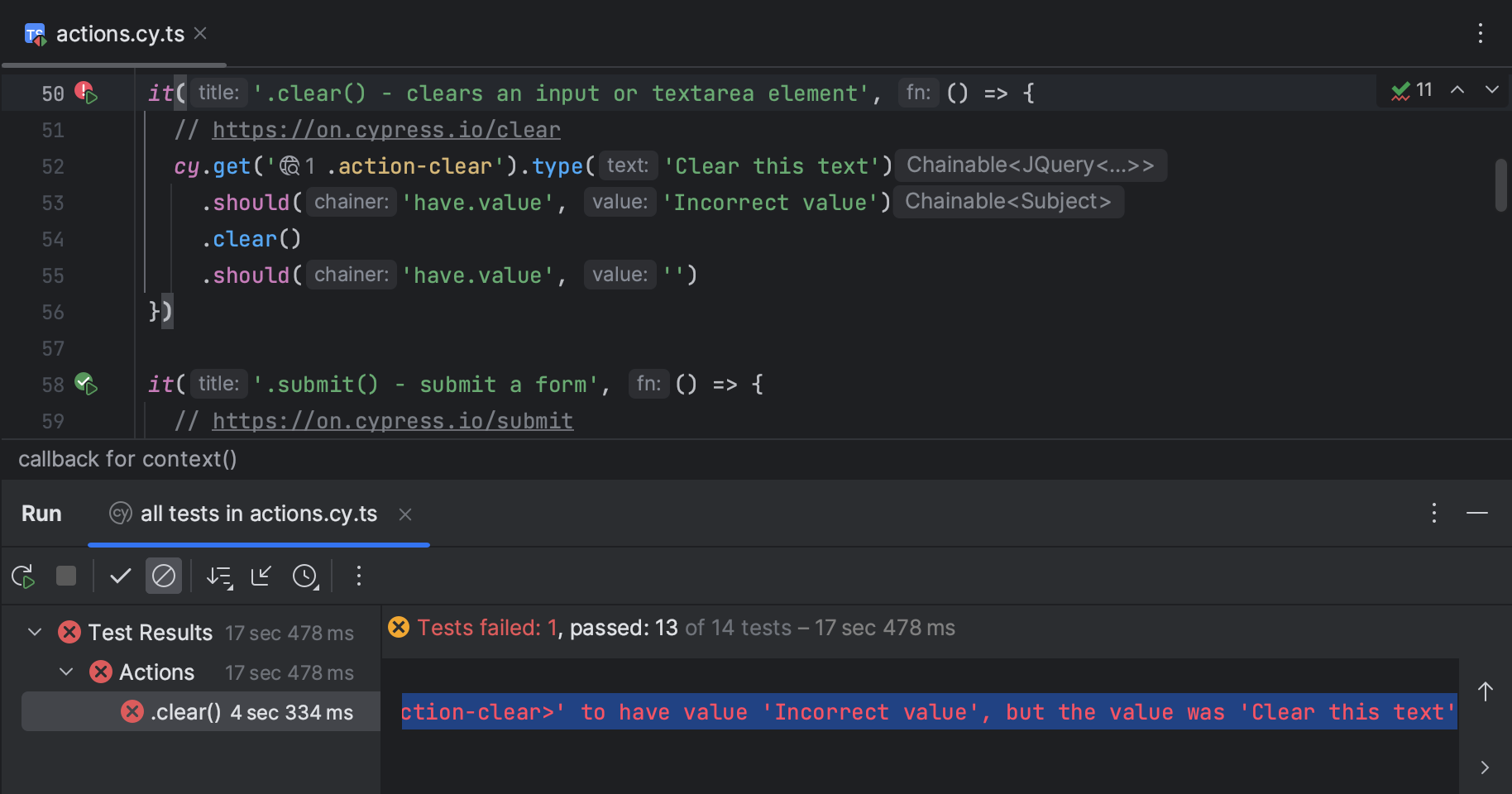Run the passing .submit() test gutter icon
Viewport: 1512px width, 794px height.
tap(84, 383)
